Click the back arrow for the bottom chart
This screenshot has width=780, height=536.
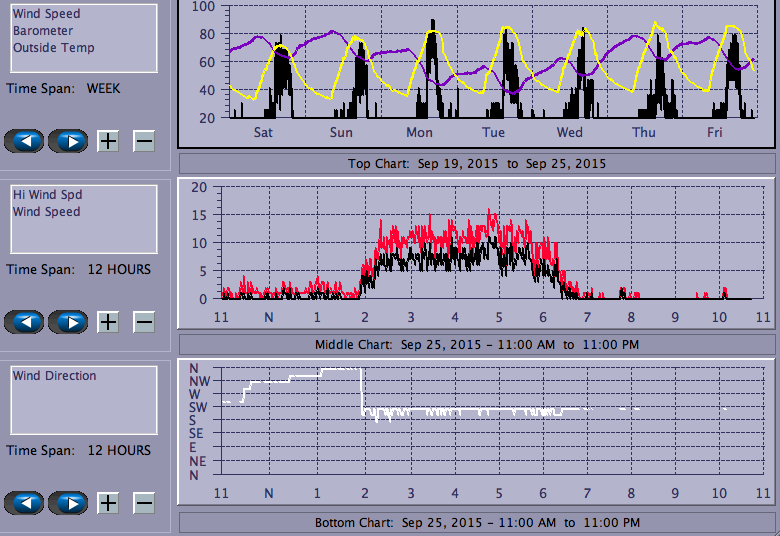point(24,503)
